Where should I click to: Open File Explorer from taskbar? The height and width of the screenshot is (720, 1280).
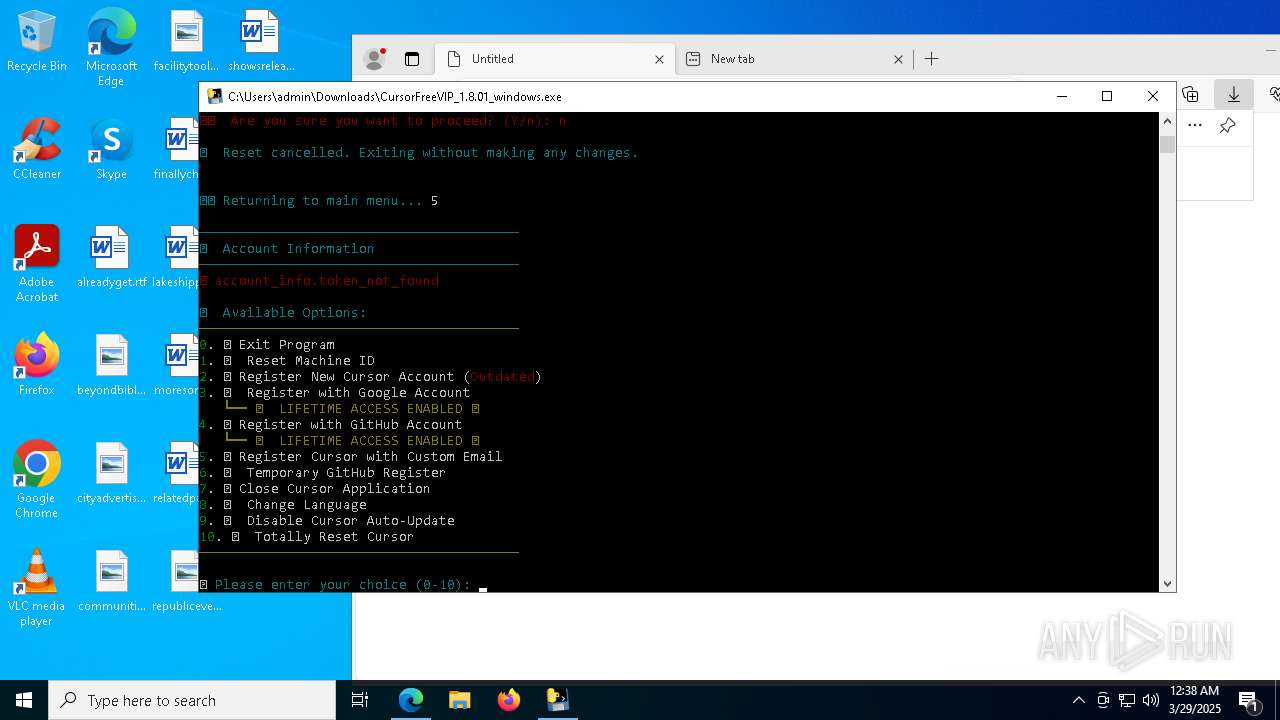[x=460, y=700]
